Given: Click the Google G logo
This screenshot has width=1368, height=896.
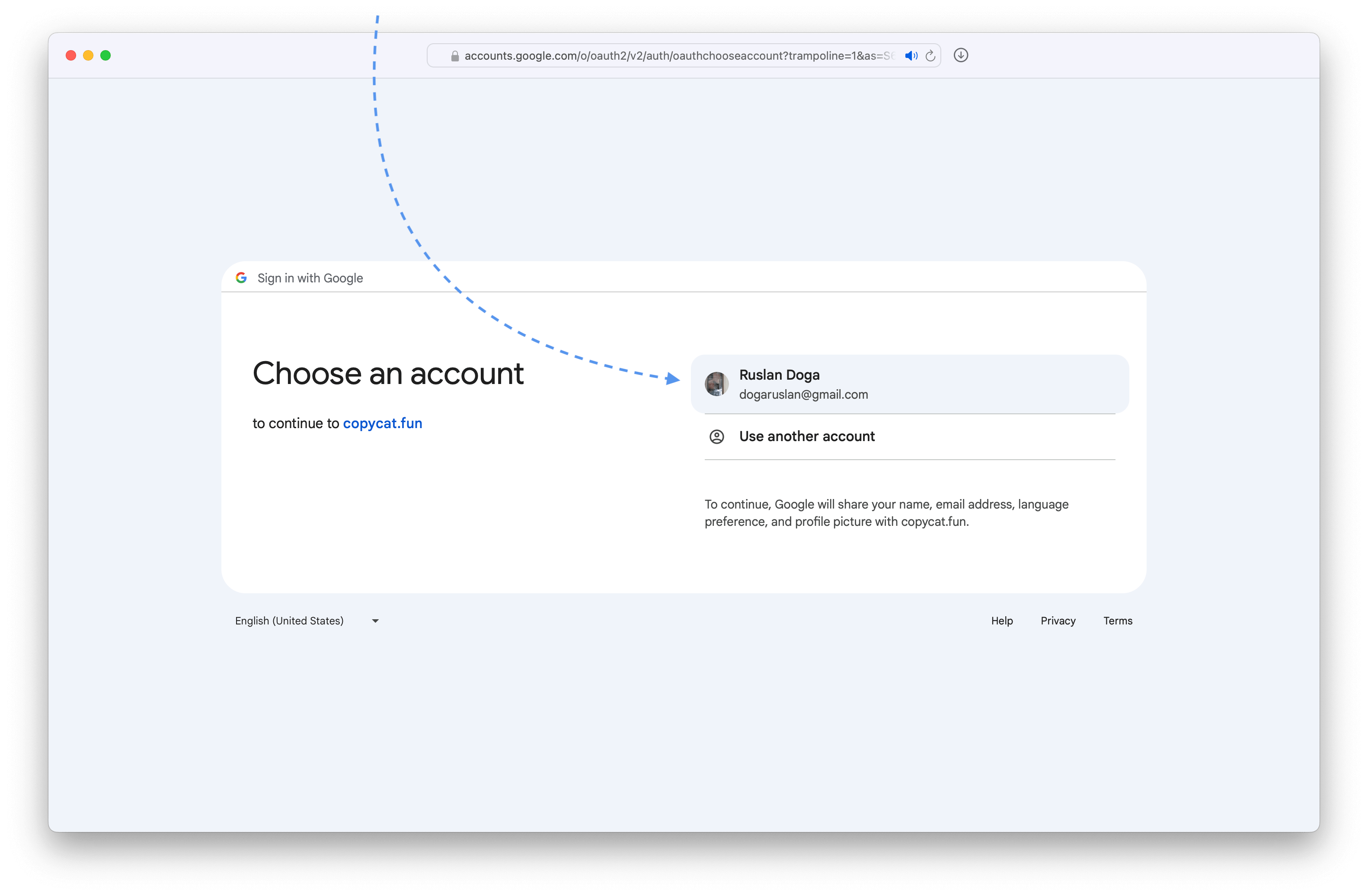Looking at the screenshot, I should (241, 278).
